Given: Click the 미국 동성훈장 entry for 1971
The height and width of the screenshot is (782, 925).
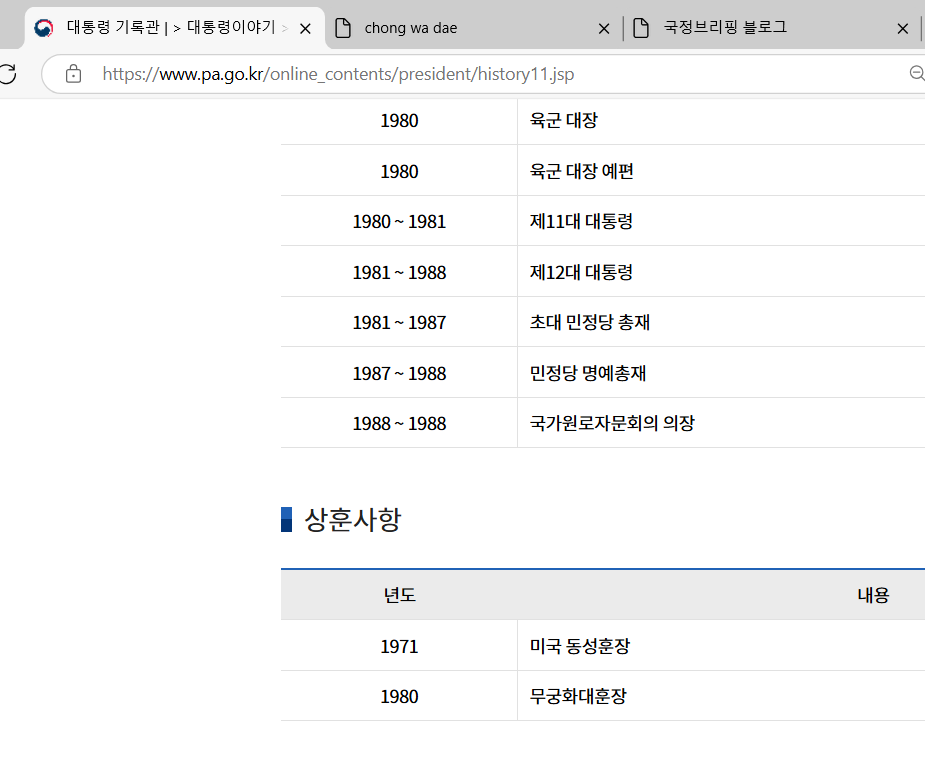Looking at the screenshot, I should tap(579, 646).
